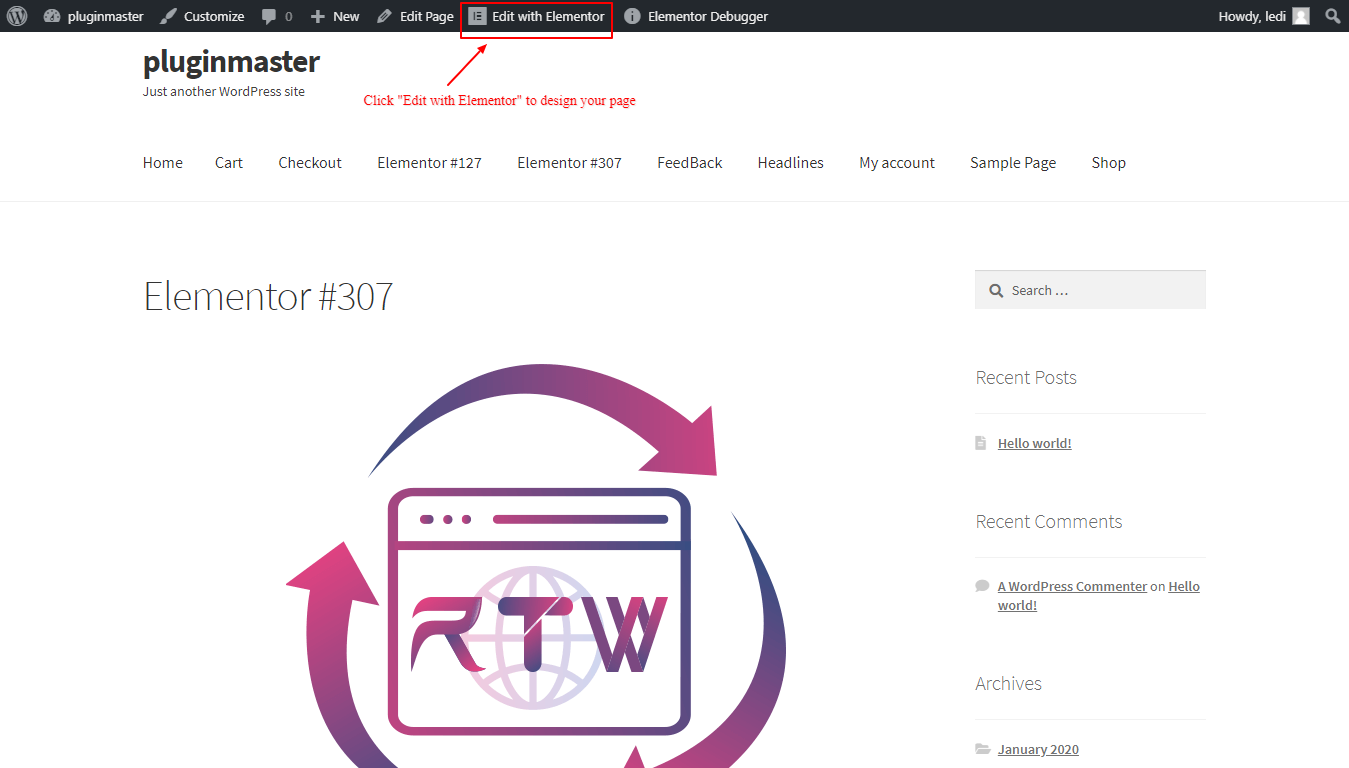Image resolution: width=1349 pixels, height=768 pixels.
Task: Focus the Search … input field
Action: click(x=1090, y=290)
